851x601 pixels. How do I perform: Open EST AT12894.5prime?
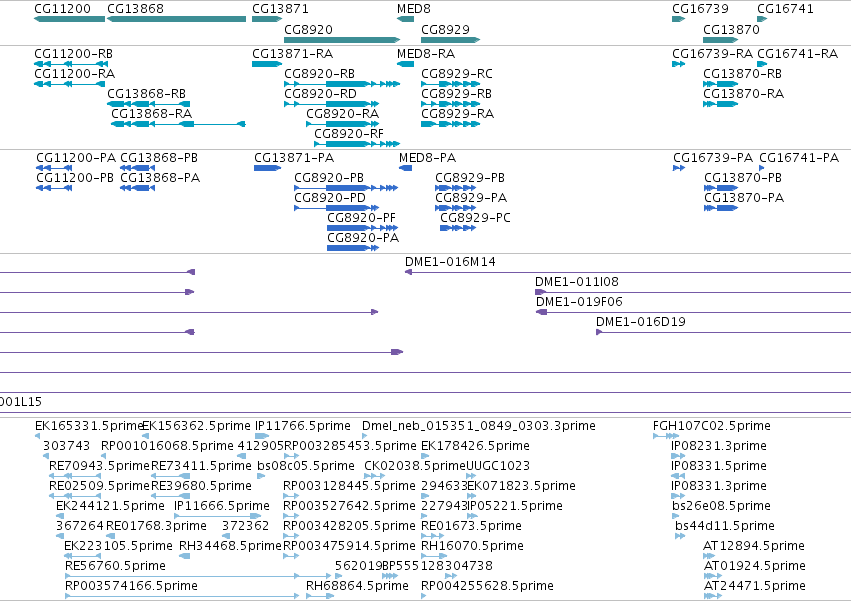pos(754,546)
